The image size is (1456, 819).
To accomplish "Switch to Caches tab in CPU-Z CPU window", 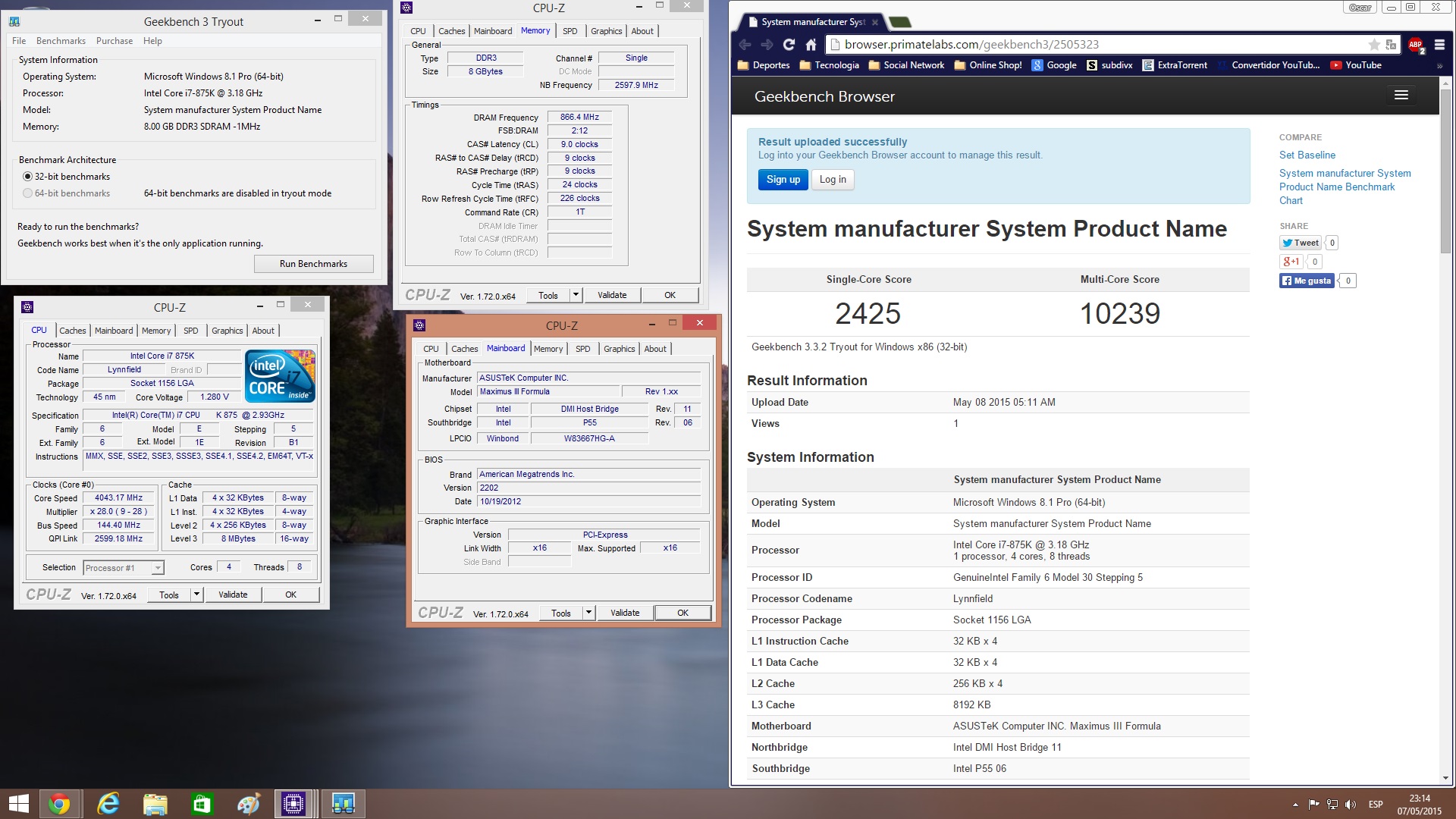I will click(x=73, y=331).
